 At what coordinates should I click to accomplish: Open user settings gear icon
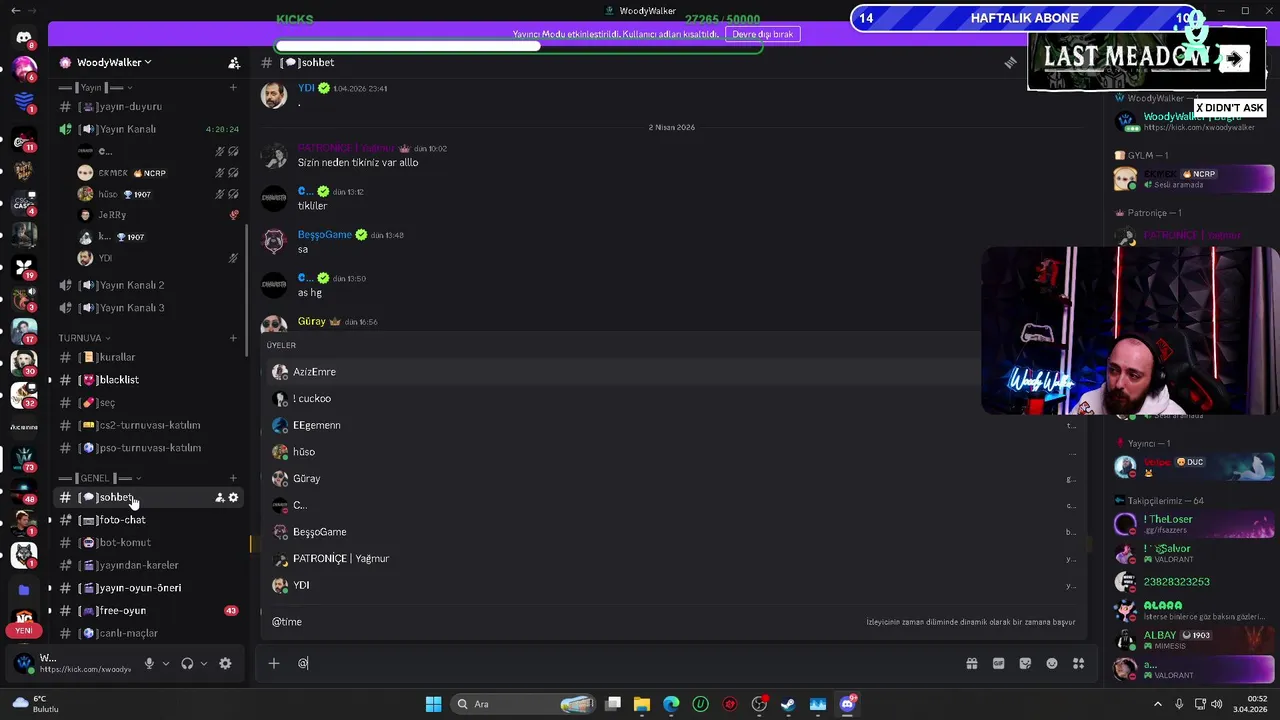[225, 663]
